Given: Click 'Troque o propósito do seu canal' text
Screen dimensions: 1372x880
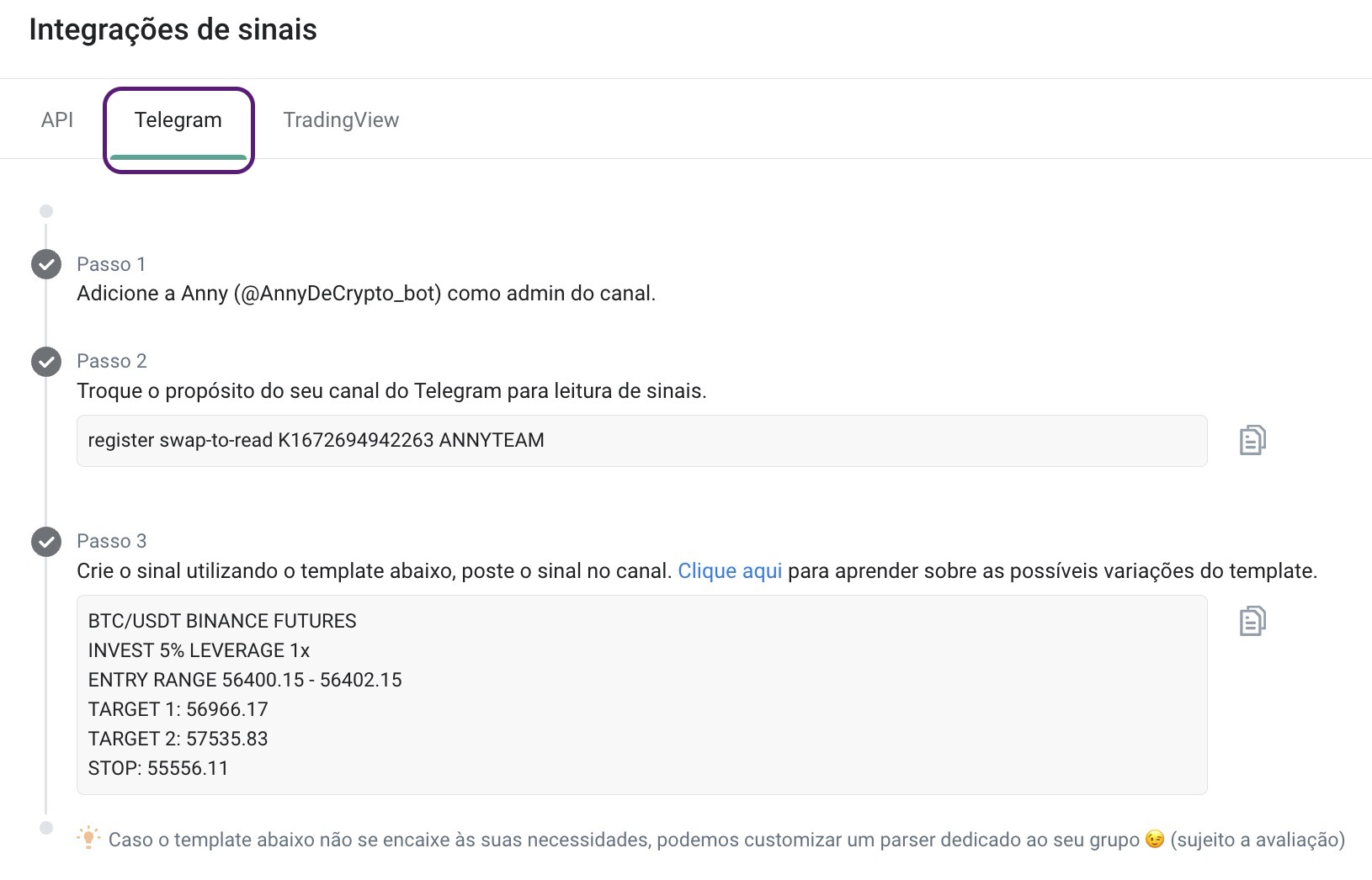Looking at the screenshot, I should [391, 390].
